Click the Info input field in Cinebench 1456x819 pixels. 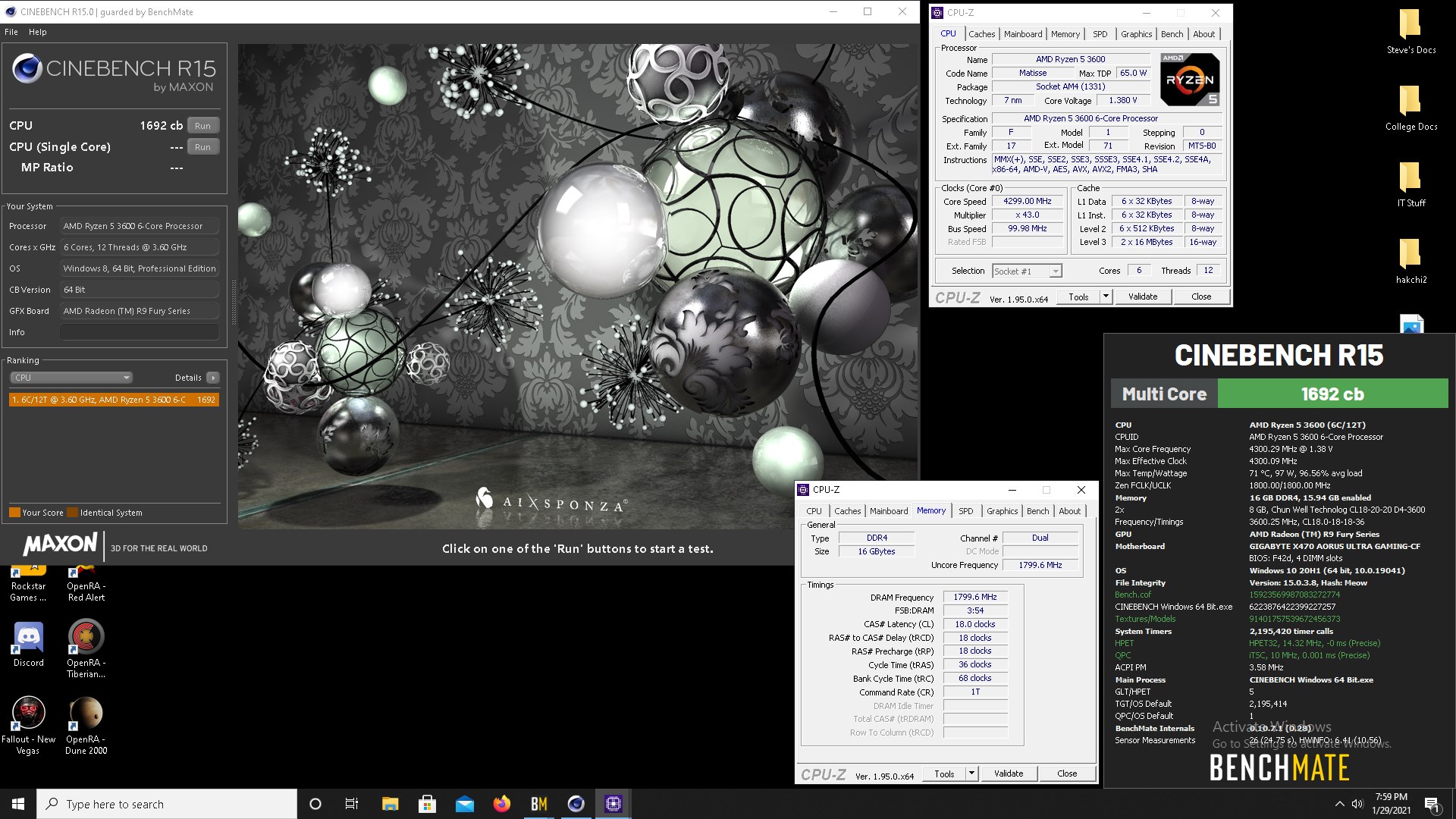pyautogui.click(x=140, y=332)
